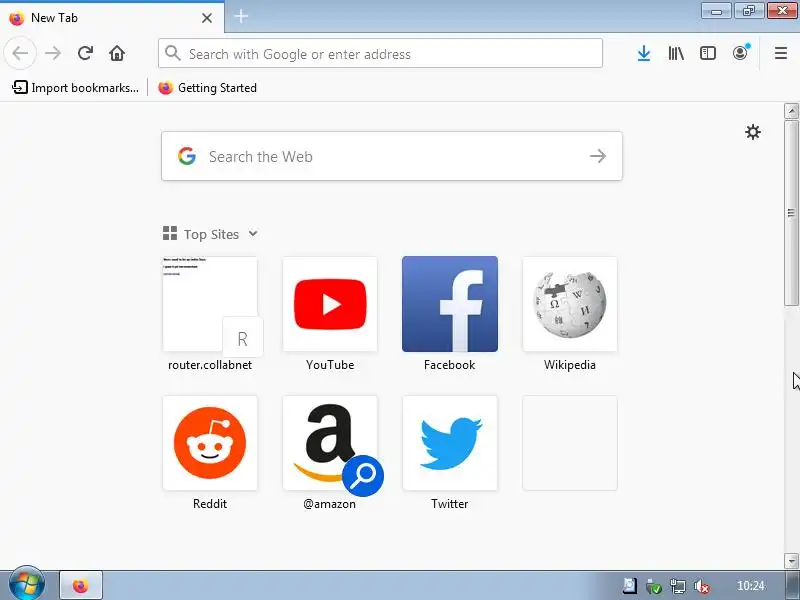This screenshot has width=800, height=600.
Task: Open the router.collabnet top site
Action: [x=210, y=304]
